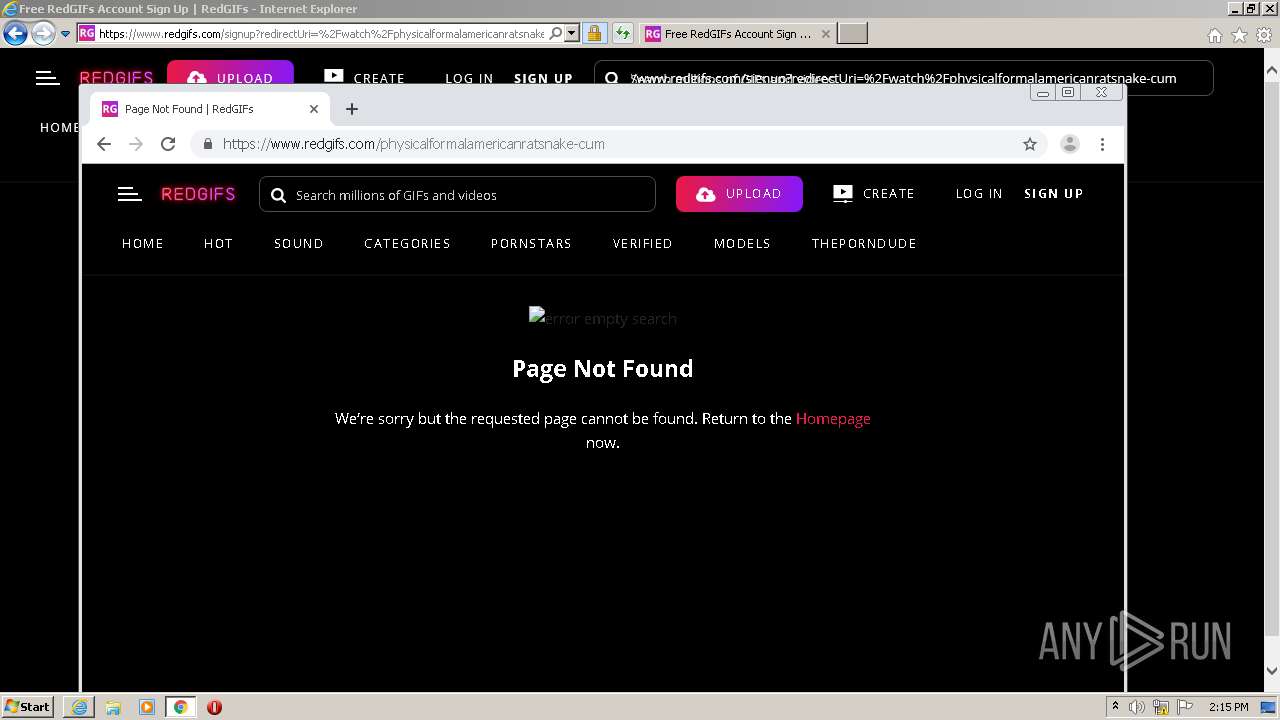Screen dimensions: 1280x720
Task: Open the SOUND nav item
Action: pos(299,243)
